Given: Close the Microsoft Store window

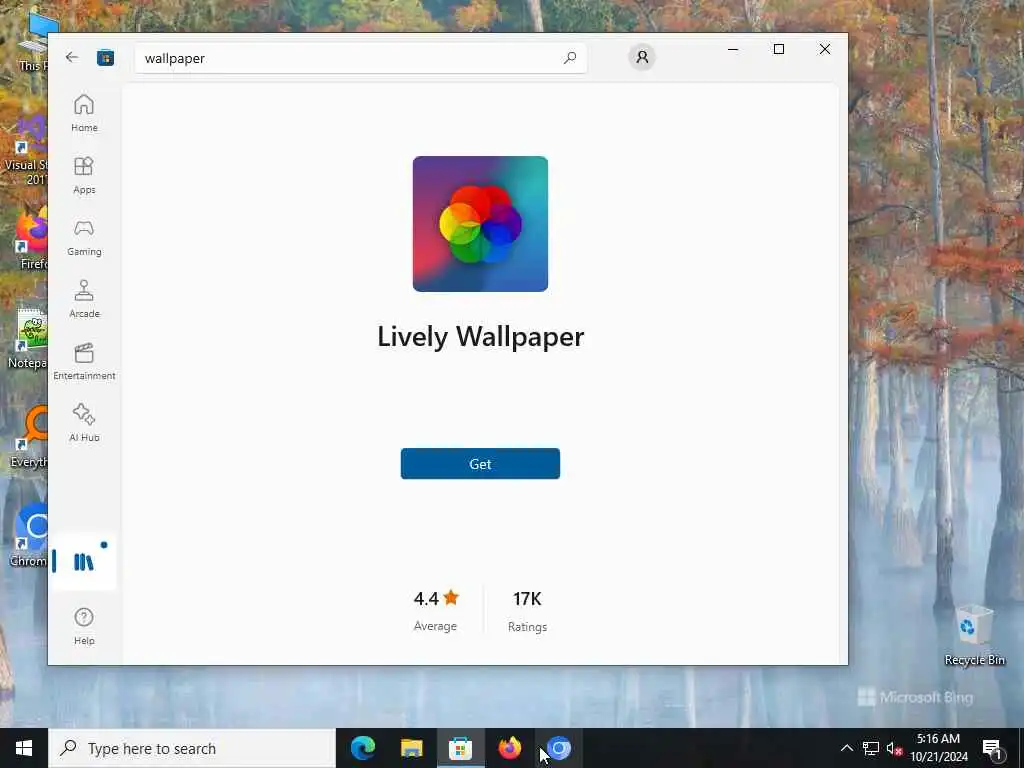Looking at the screenshot, I should click(x=825, y=49).
